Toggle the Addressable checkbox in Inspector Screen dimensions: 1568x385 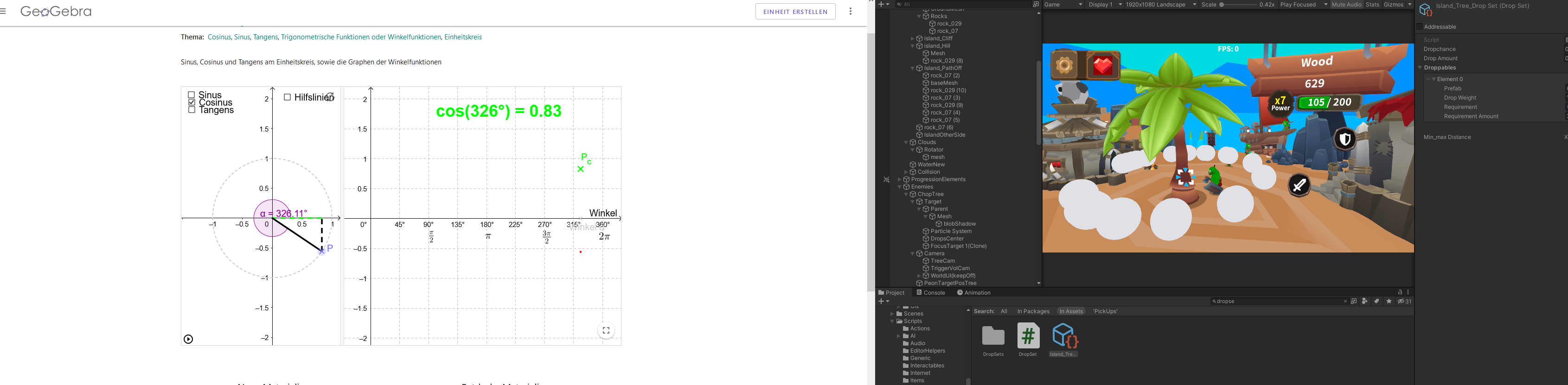(1420, 27)
